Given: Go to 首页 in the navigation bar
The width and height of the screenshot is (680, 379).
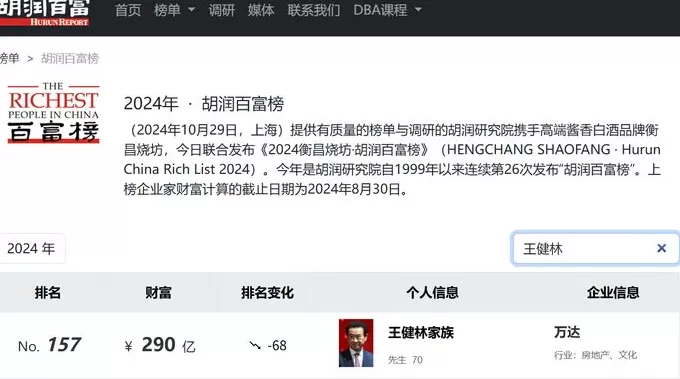Looking at the screenshot, I should pos(128,10).
